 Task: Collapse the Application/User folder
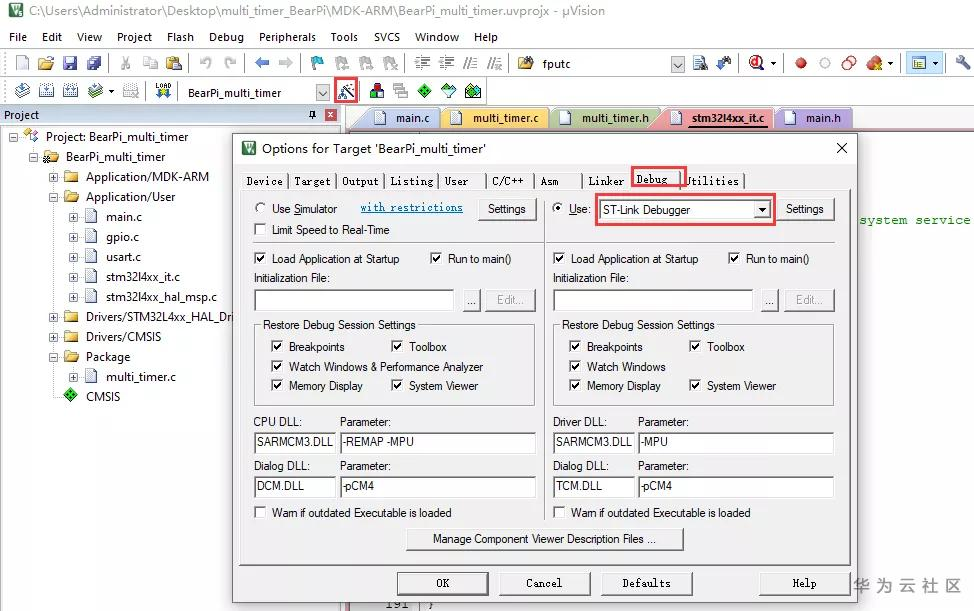pyautogui.click(x=53, y=197)
